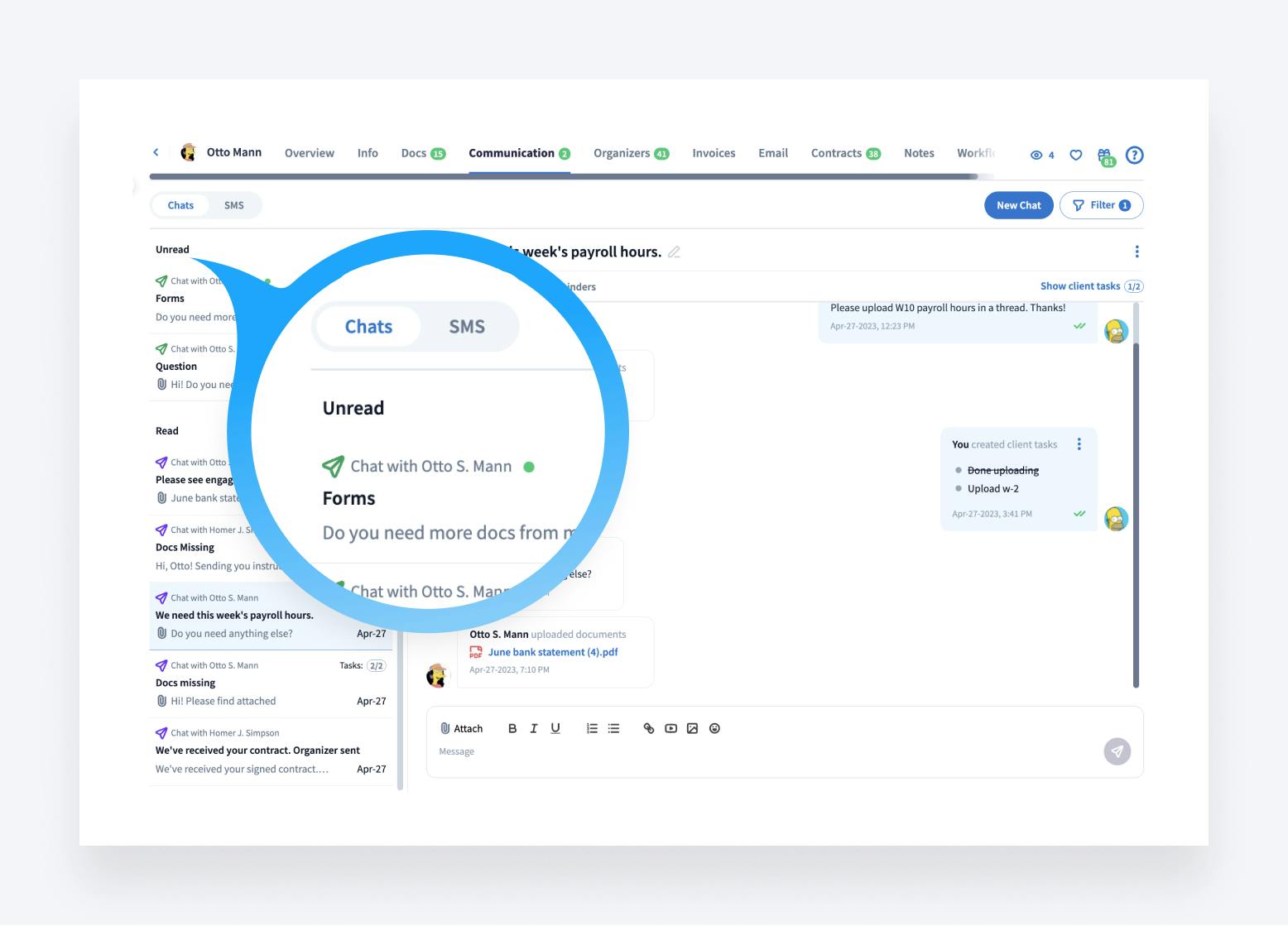Open three-dot menu on client tasks card
The height and width of the screenshot is (935, 1288).
[1079, 444]
